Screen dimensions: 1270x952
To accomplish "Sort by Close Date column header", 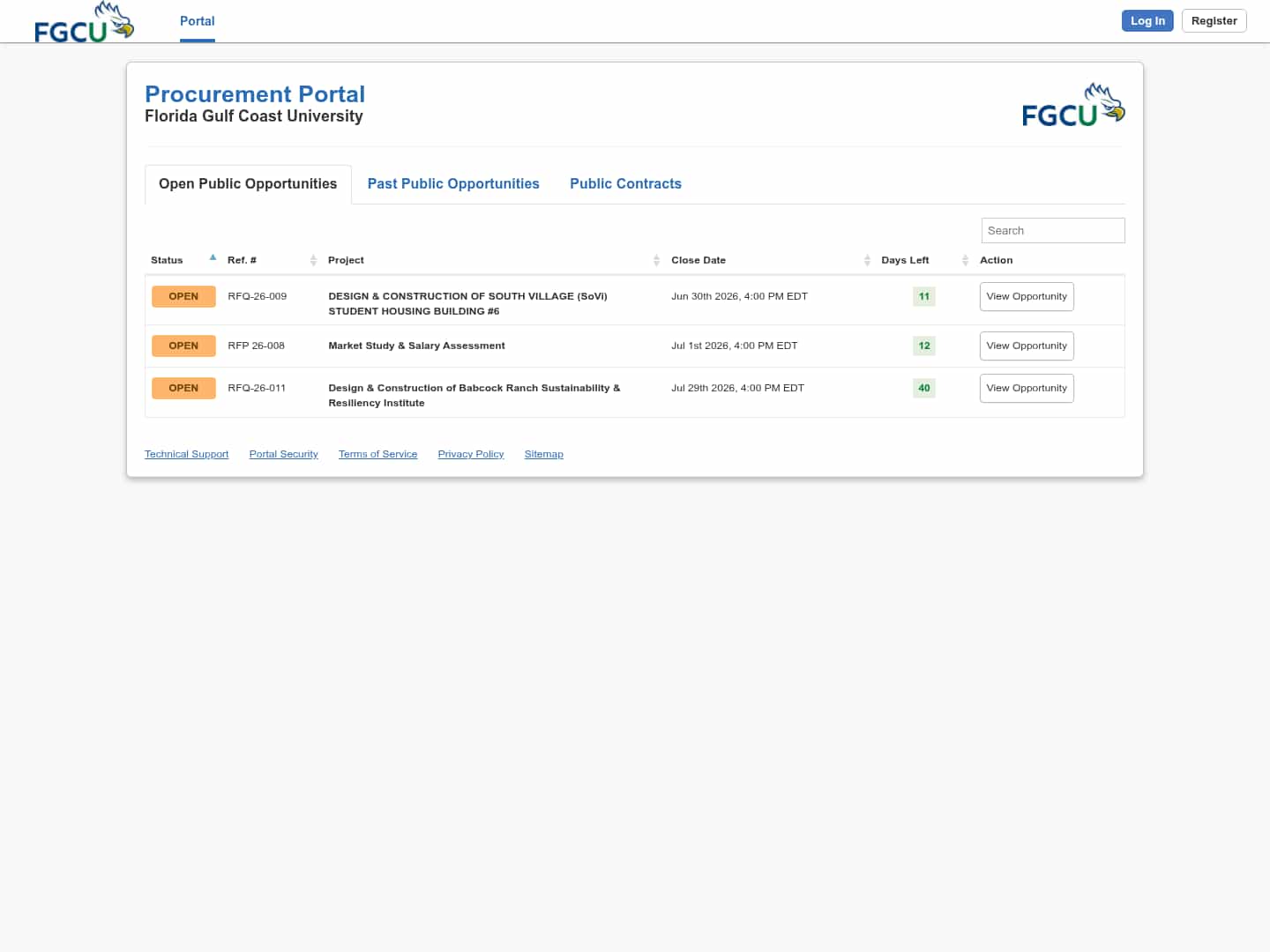I will click(x=771, y=260).
